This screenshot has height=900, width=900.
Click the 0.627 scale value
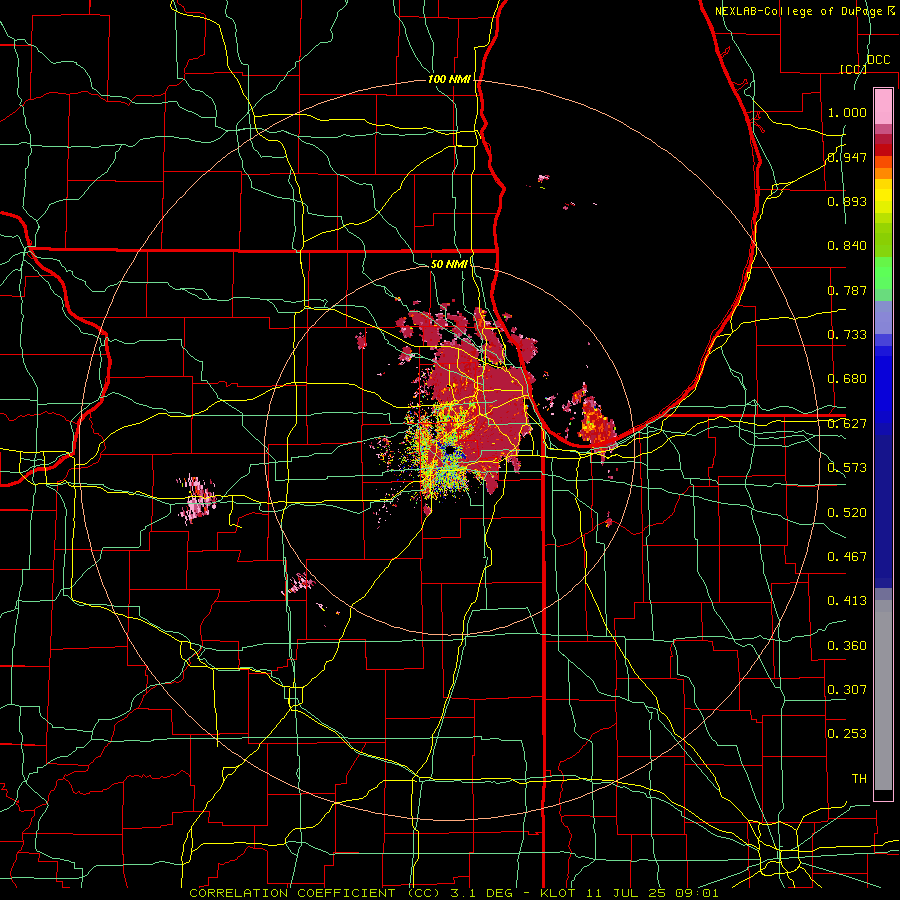847,424
